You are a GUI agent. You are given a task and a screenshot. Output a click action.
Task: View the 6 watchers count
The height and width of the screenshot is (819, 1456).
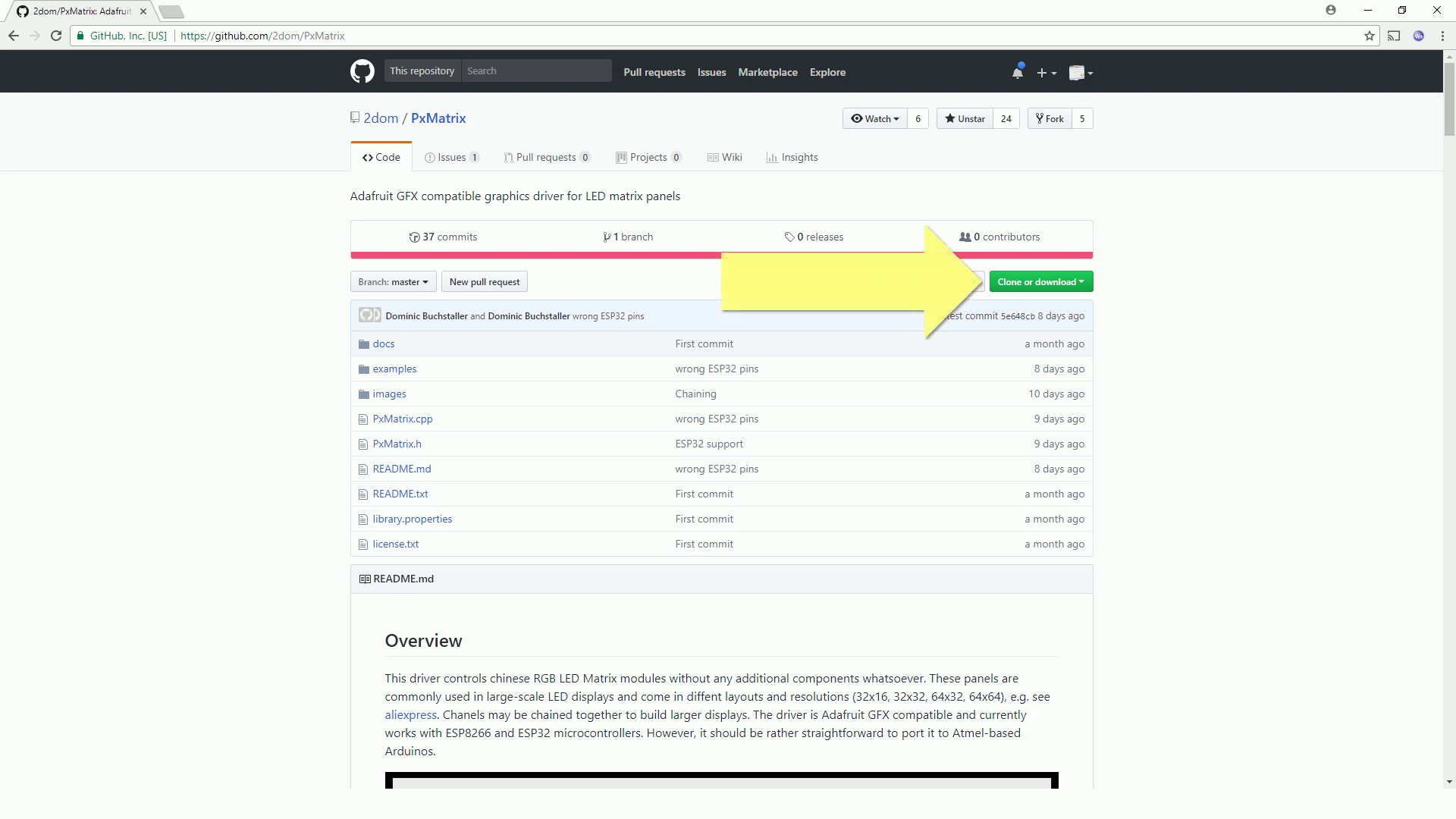pyautogui.click(x=918, y=119)
